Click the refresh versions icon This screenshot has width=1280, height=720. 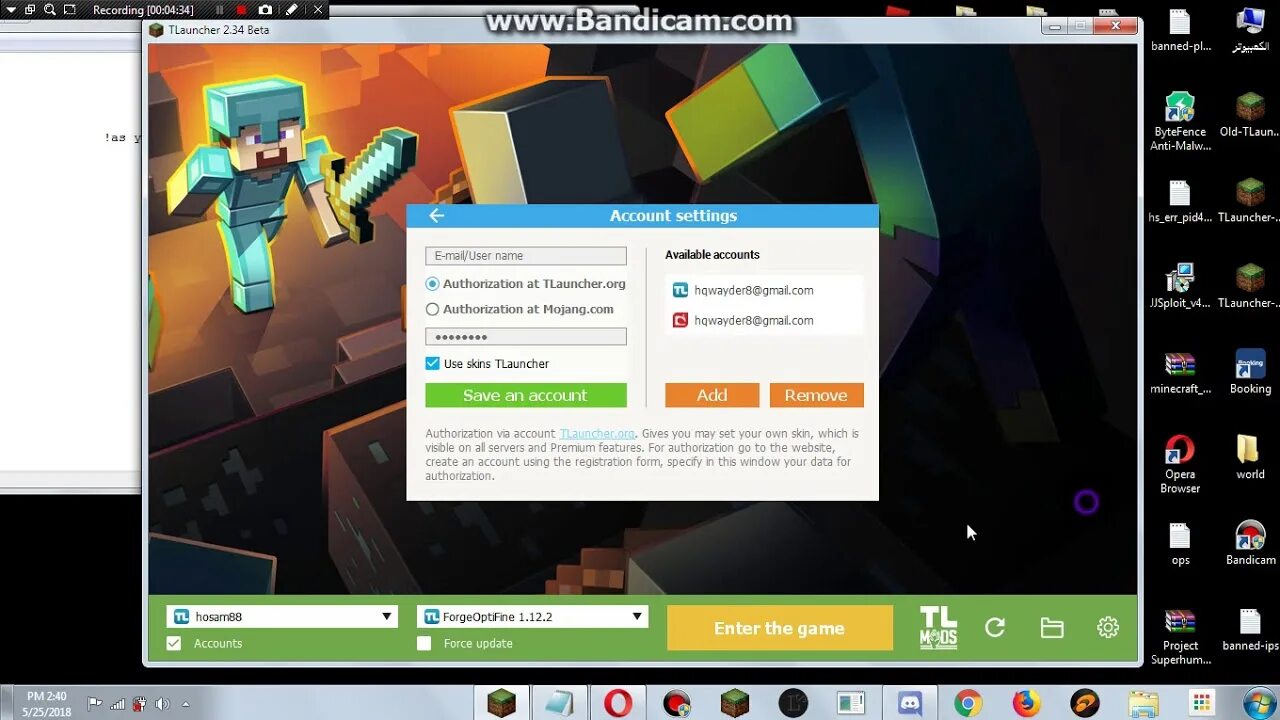[995, 627]
